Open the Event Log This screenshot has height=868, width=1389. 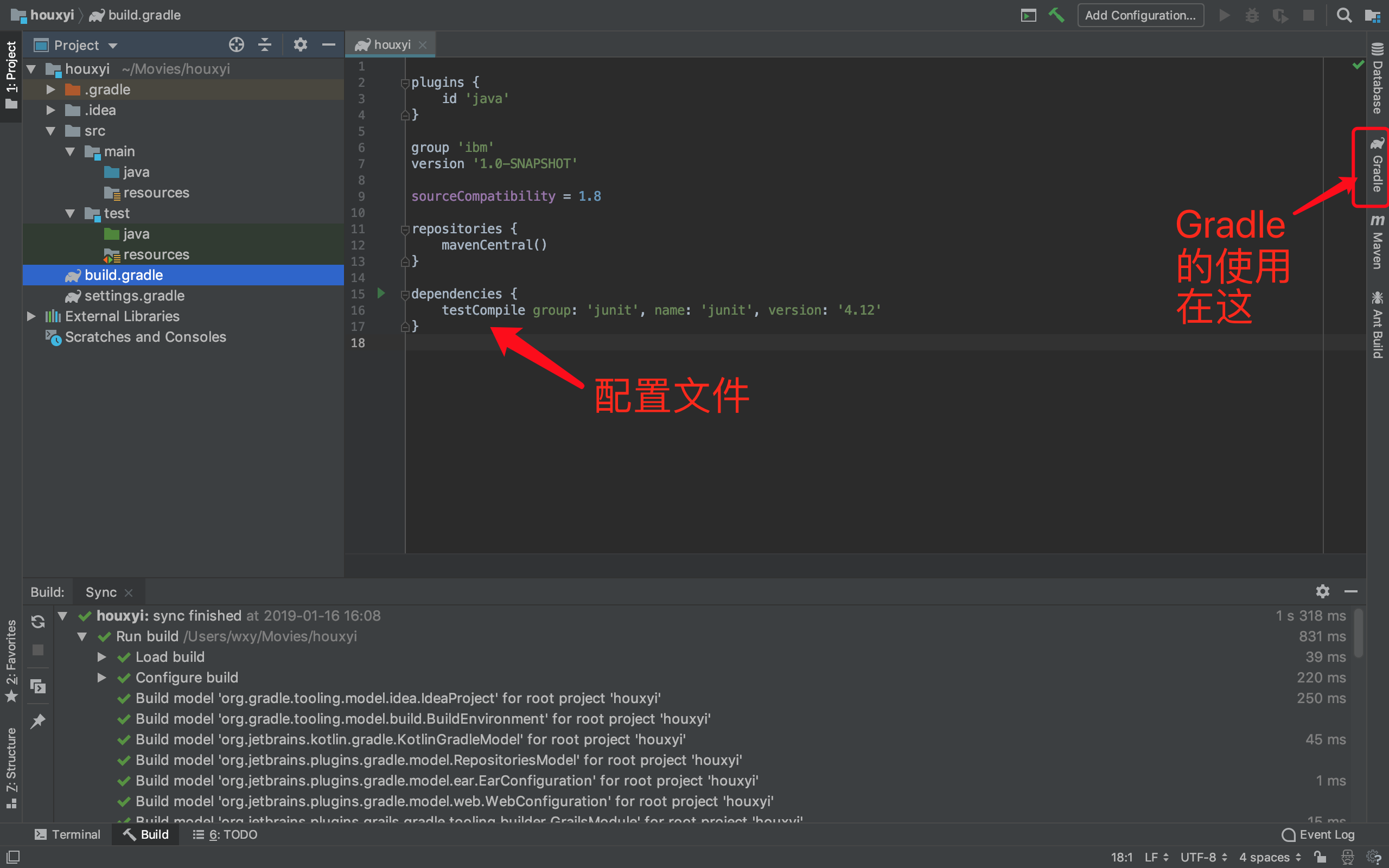[1318, 834]
